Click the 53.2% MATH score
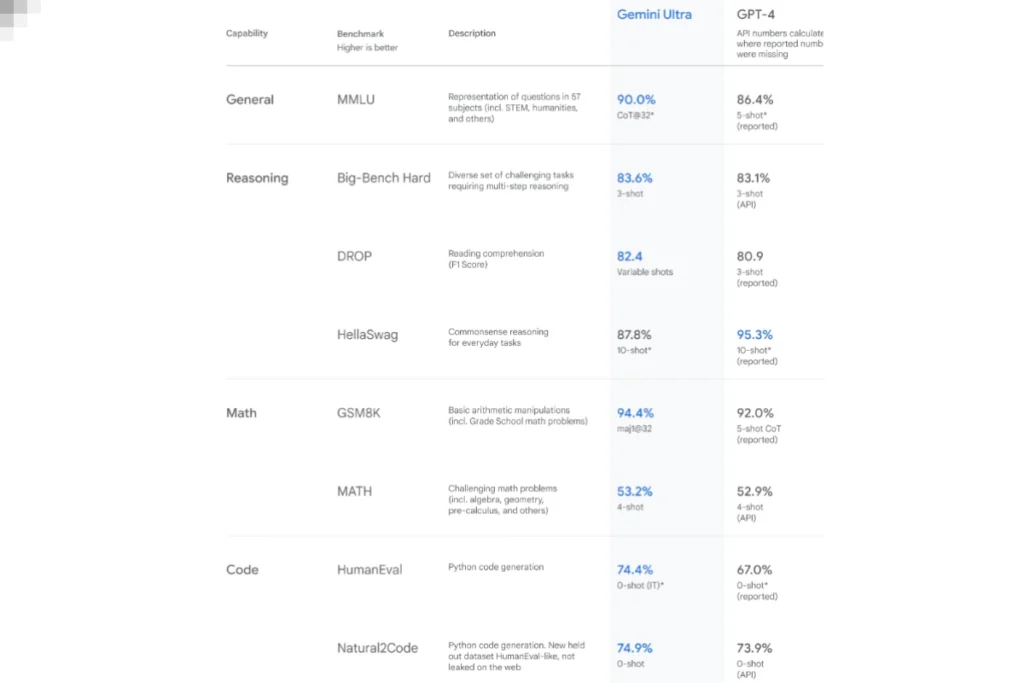 pos(634,491)
